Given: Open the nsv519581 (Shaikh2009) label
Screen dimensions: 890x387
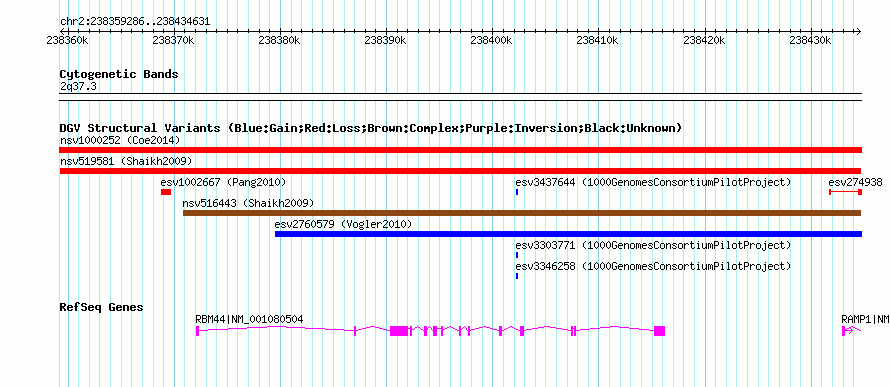Looking at the screenshot, I should 126,161.
